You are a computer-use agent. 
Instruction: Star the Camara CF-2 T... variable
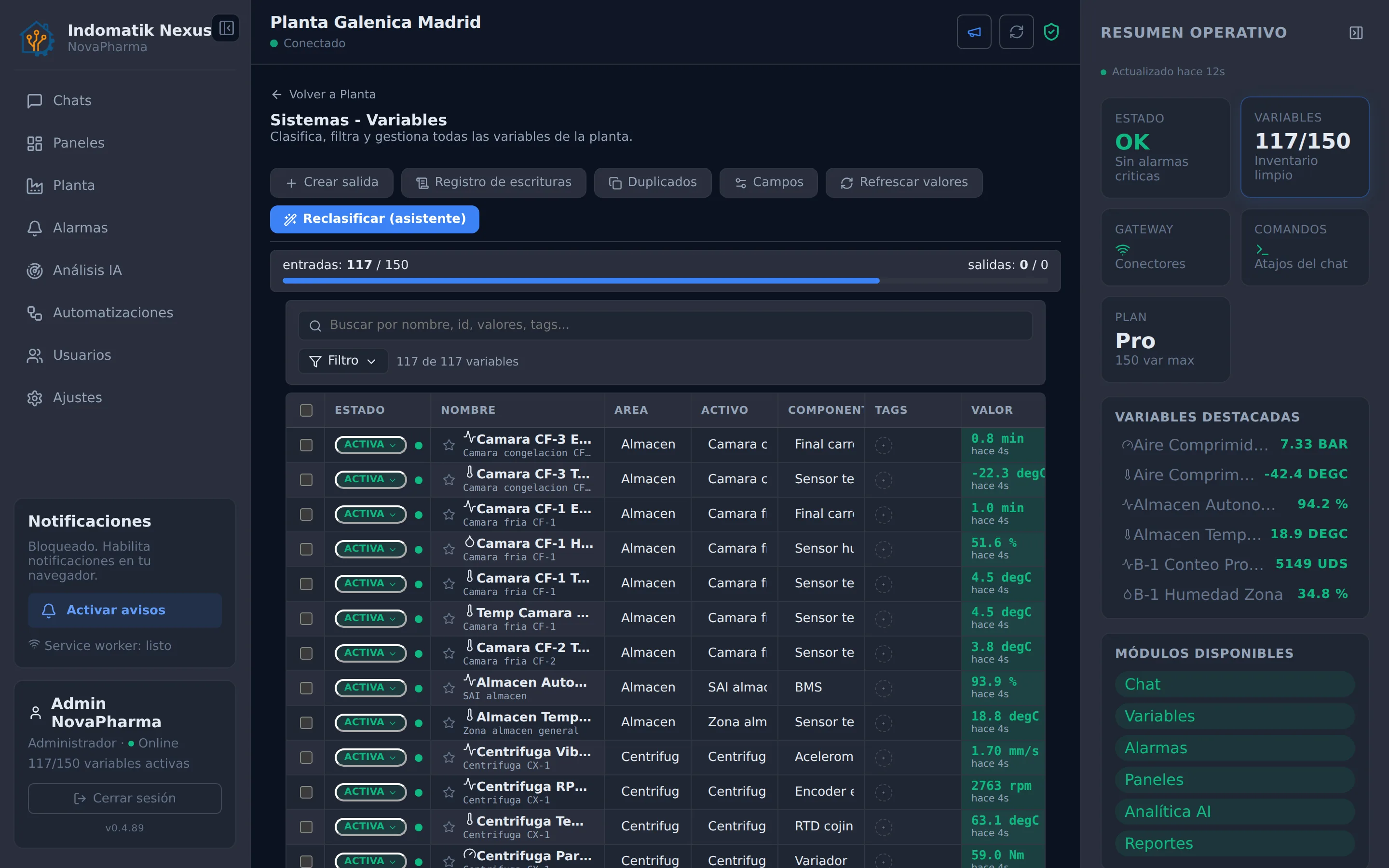[449, 653]
